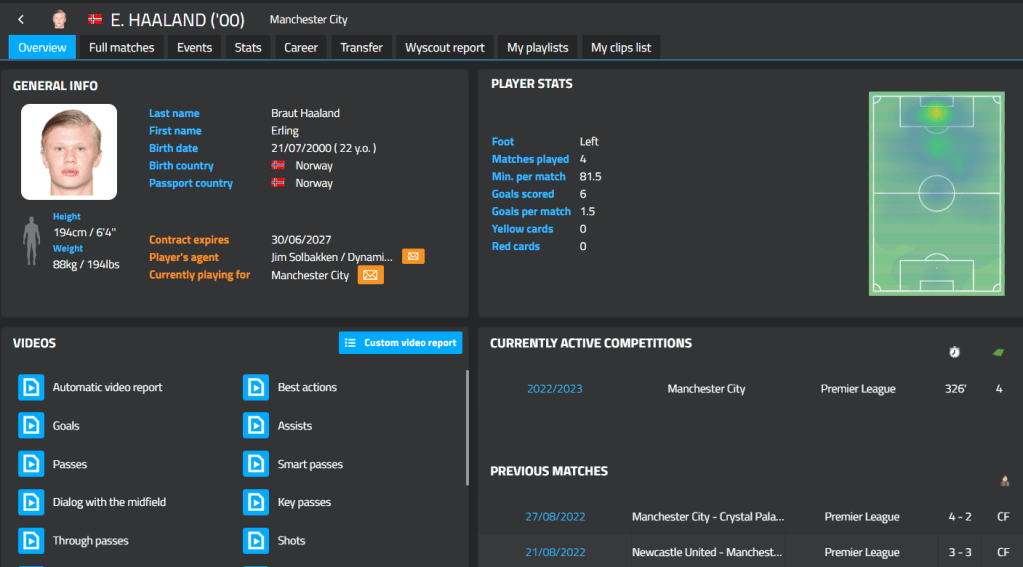
Task: Open the Best actions video icon
Action: [256, 387]
